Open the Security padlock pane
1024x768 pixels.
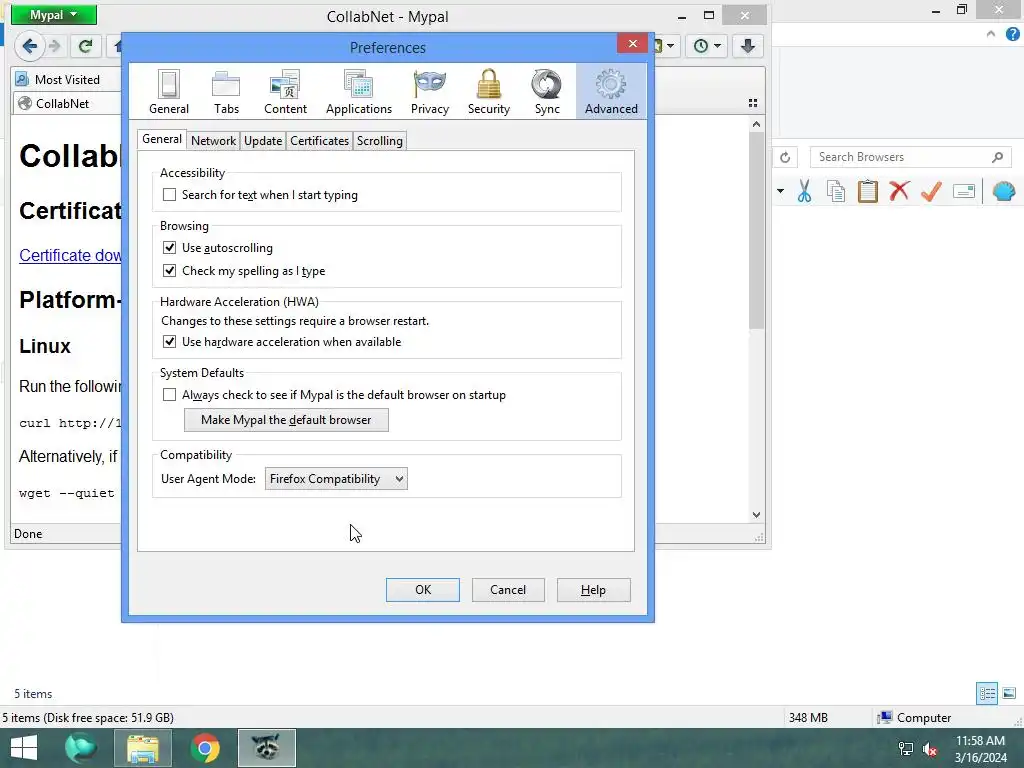(488, 92)
